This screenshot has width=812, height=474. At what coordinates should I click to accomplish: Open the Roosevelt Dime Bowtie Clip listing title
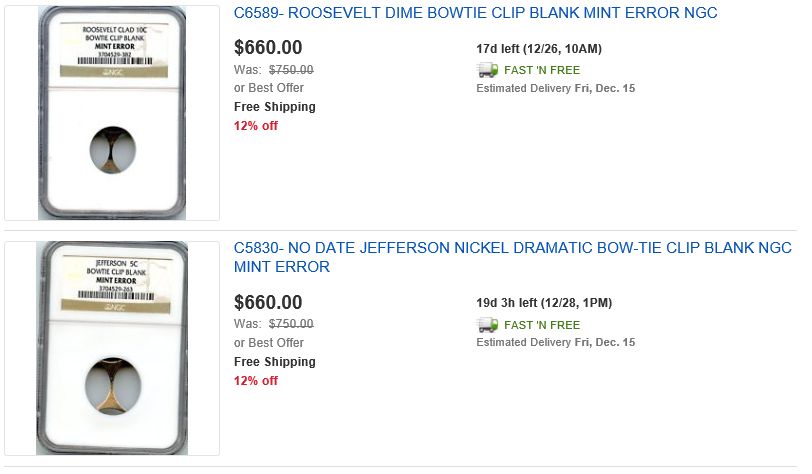pyautogui.click(x=475, y=14)
